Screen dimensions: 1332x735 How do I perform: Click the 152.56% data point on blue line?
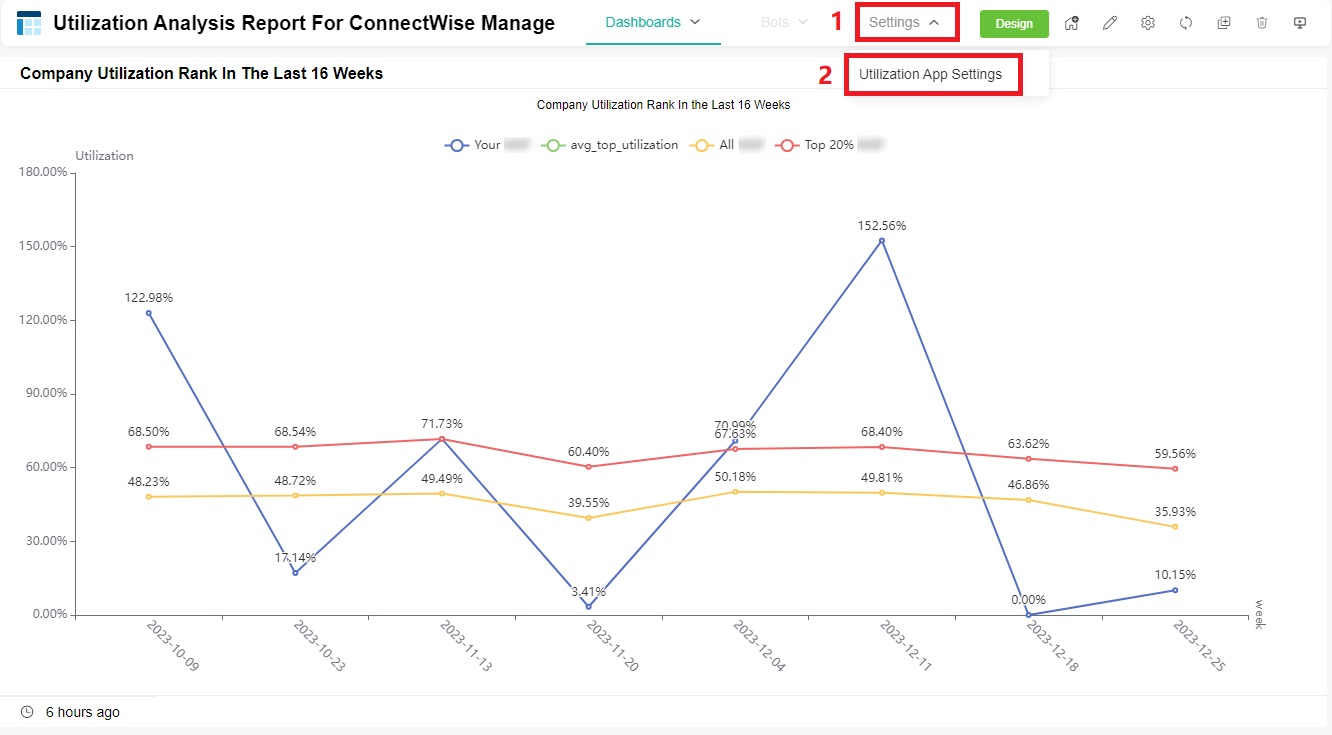[x=882, y=241]
